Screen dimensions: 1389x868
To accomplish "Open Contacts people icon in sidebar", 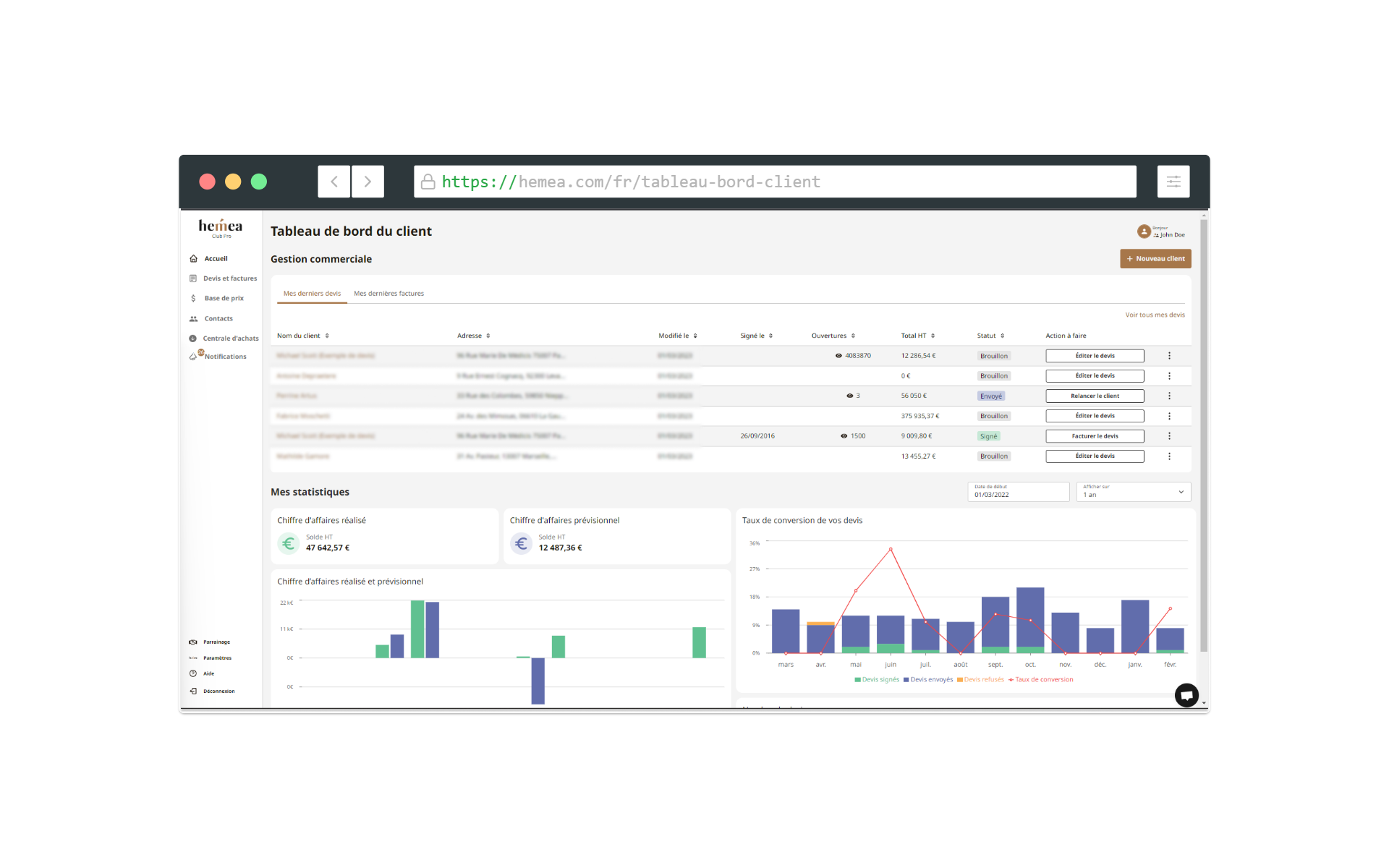I will point(193,319).
